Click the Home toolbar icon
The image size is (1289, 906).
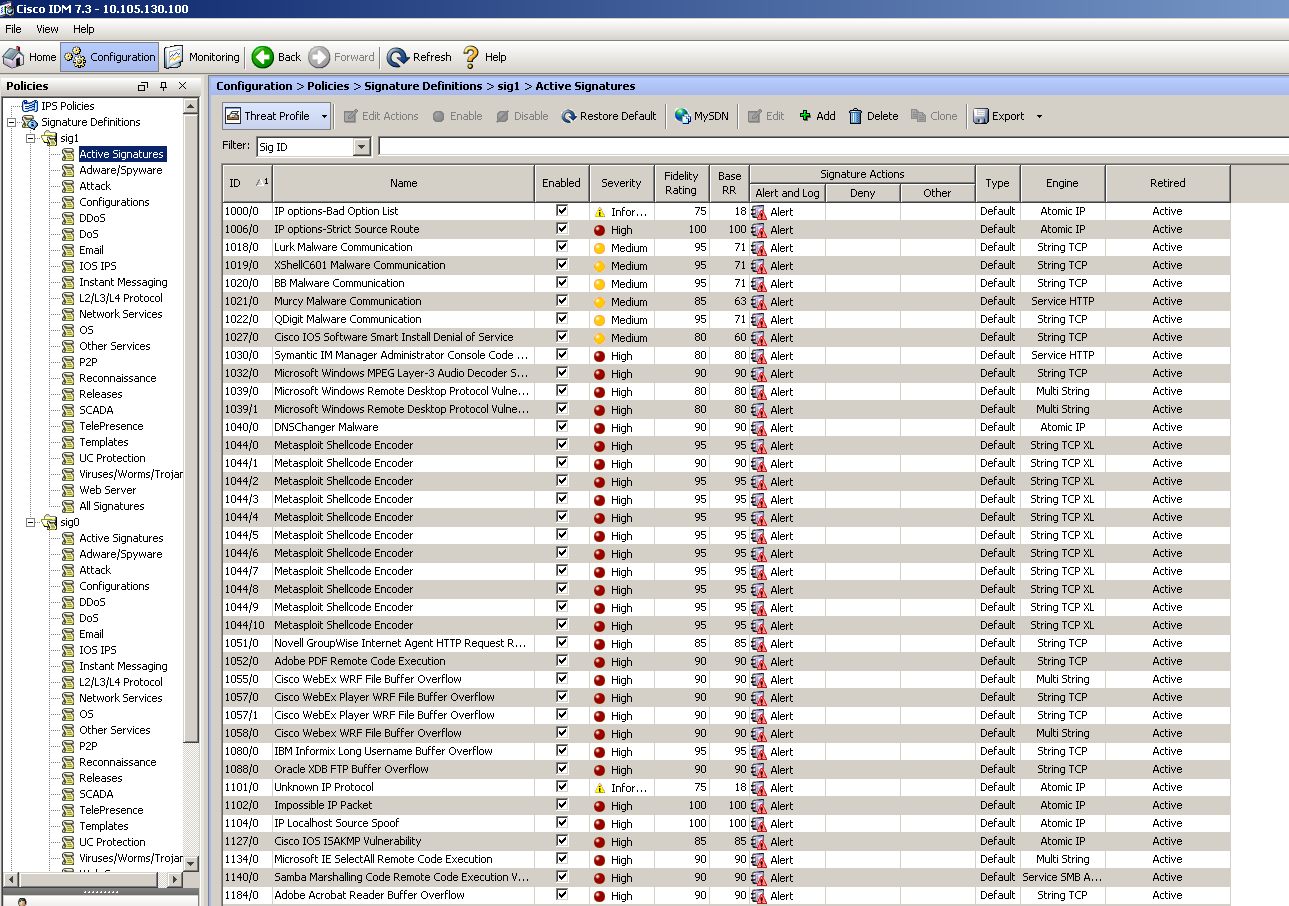tap(14, 57)
